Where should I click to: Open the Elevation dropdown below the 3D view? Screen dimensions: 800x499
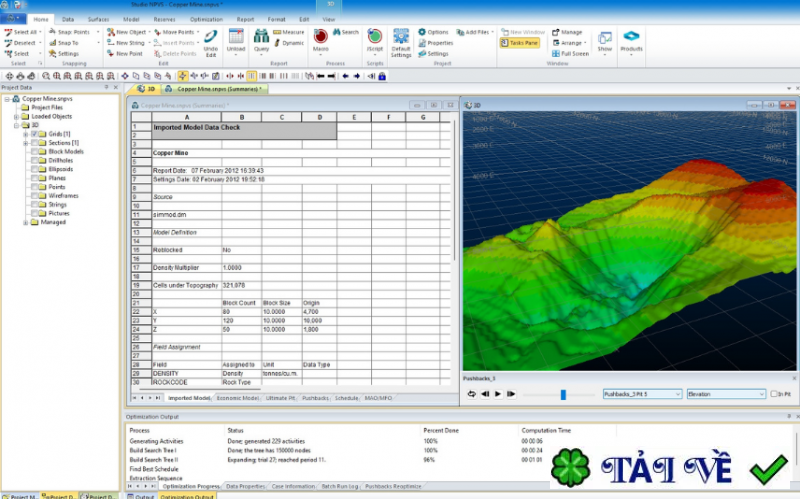726,394
